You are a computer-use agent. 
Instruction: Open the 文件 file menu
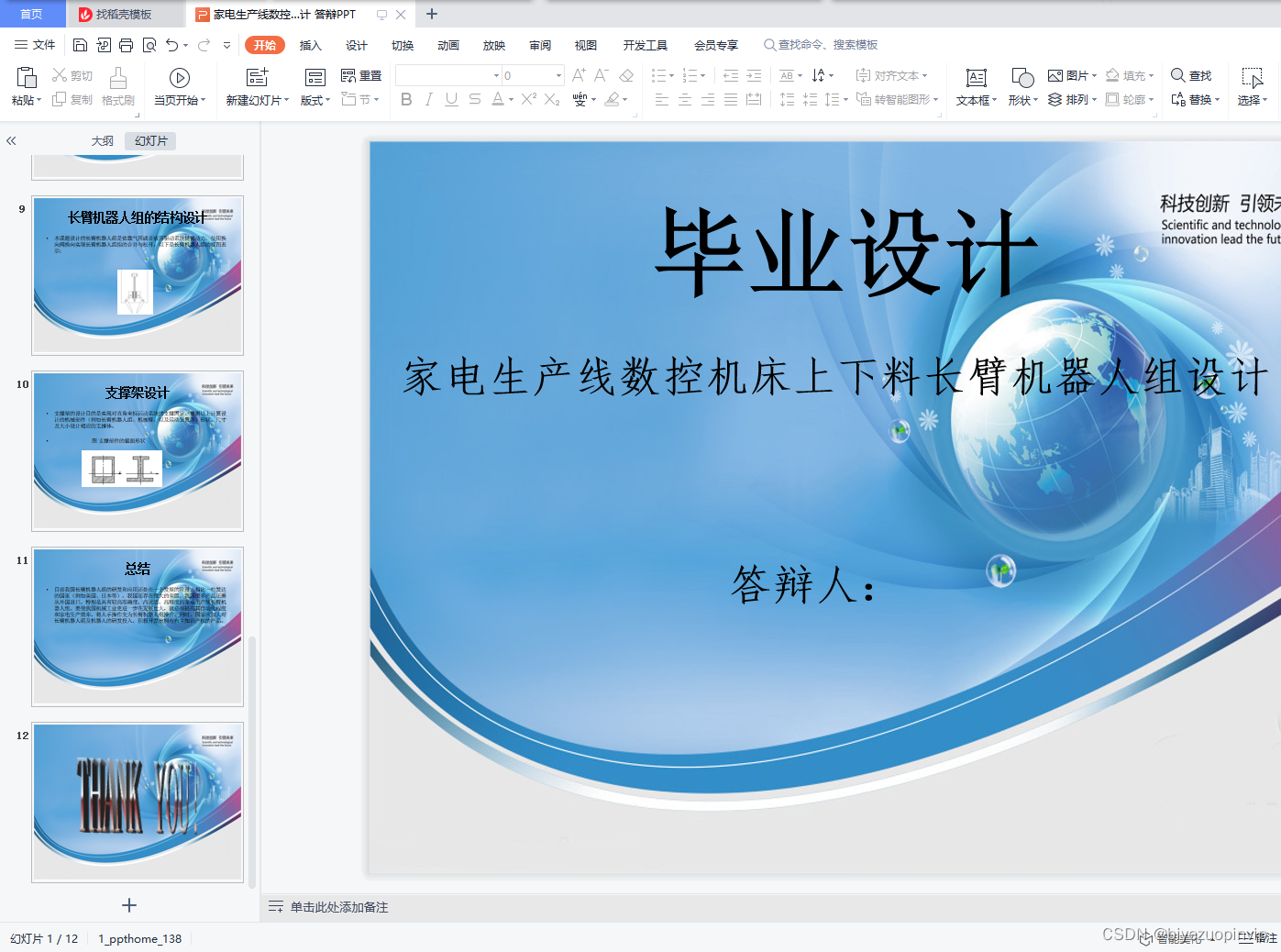tap(35, 45)
